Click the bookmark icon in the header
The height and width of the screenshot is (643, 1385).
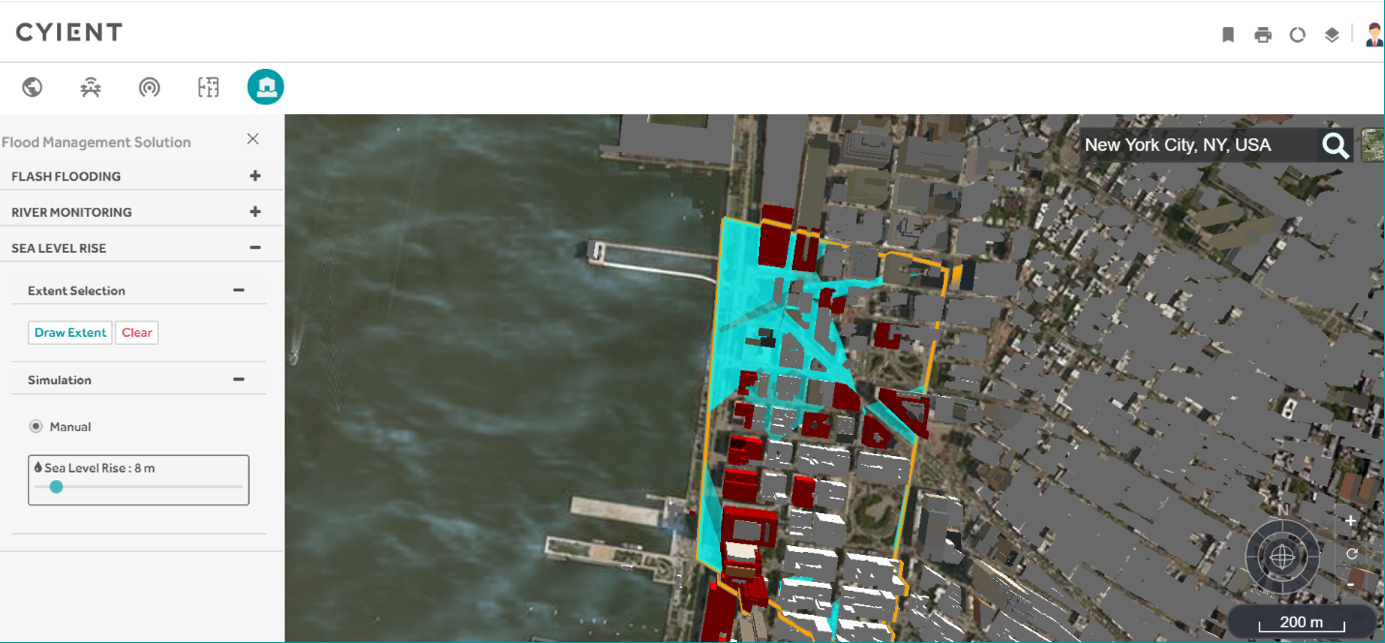[1228, 35]
